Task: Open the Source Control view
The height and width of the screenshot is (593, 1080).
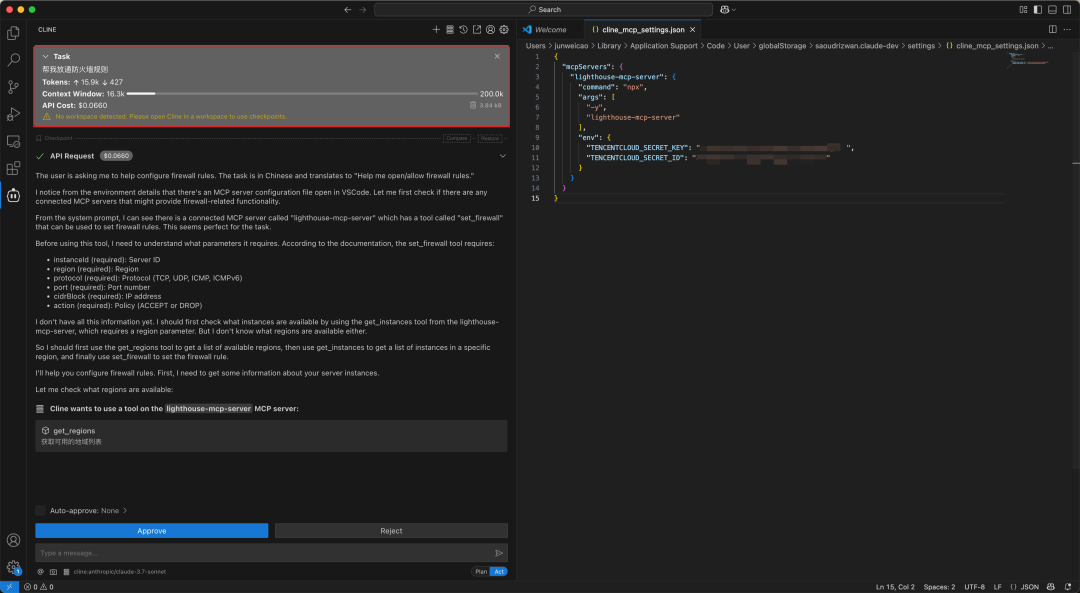Action: click(x=13, y=87)
